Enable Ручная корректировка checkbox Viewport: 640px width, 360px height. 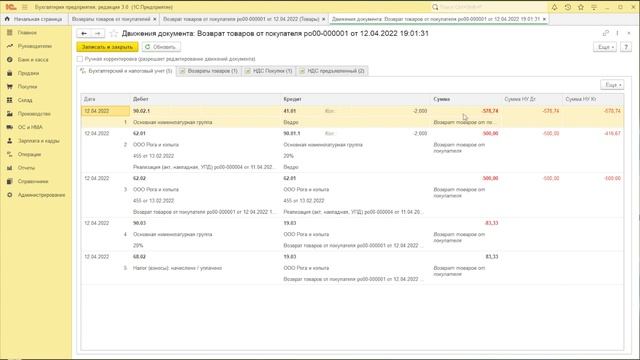80,59
